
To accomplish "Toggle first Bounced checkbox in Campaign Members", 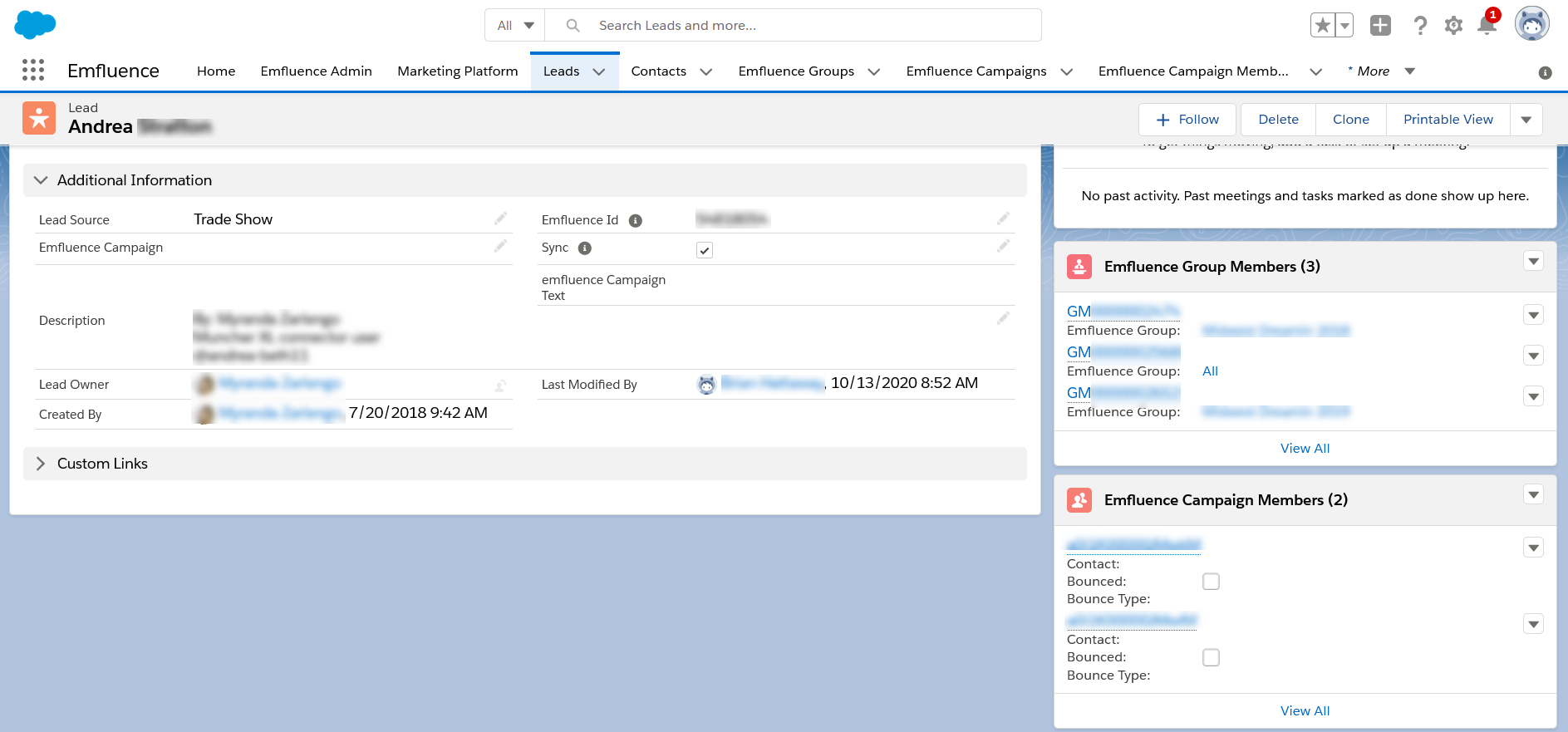I will 1211,582.
